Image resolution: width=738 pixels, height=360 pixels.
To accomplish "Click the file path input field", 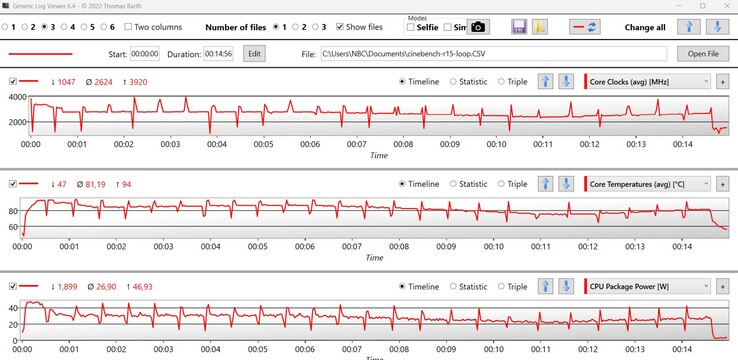I will click(x=494, y=54).
